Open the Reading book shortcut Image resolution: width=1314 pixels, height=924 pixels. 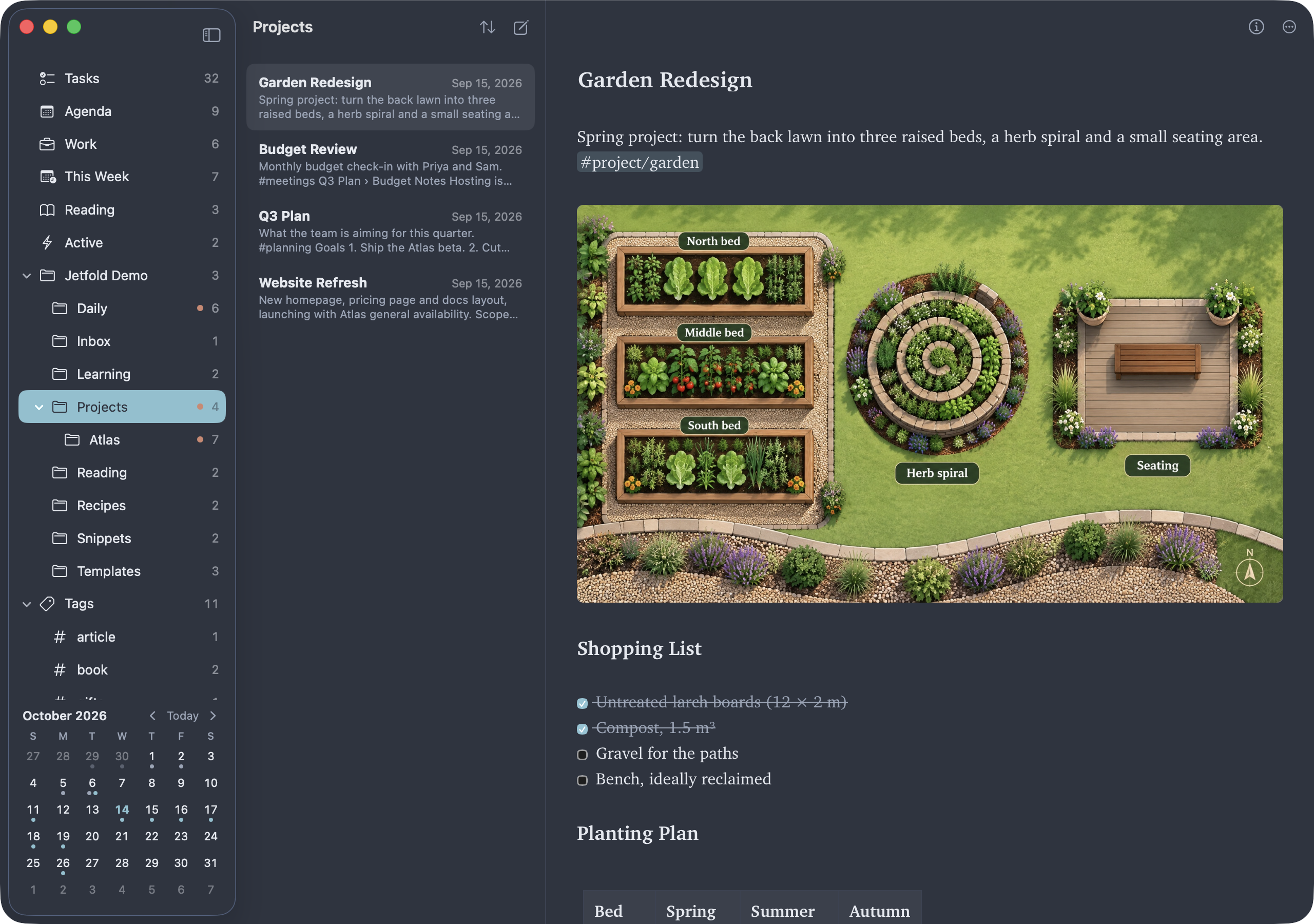[x=122, y=209]
